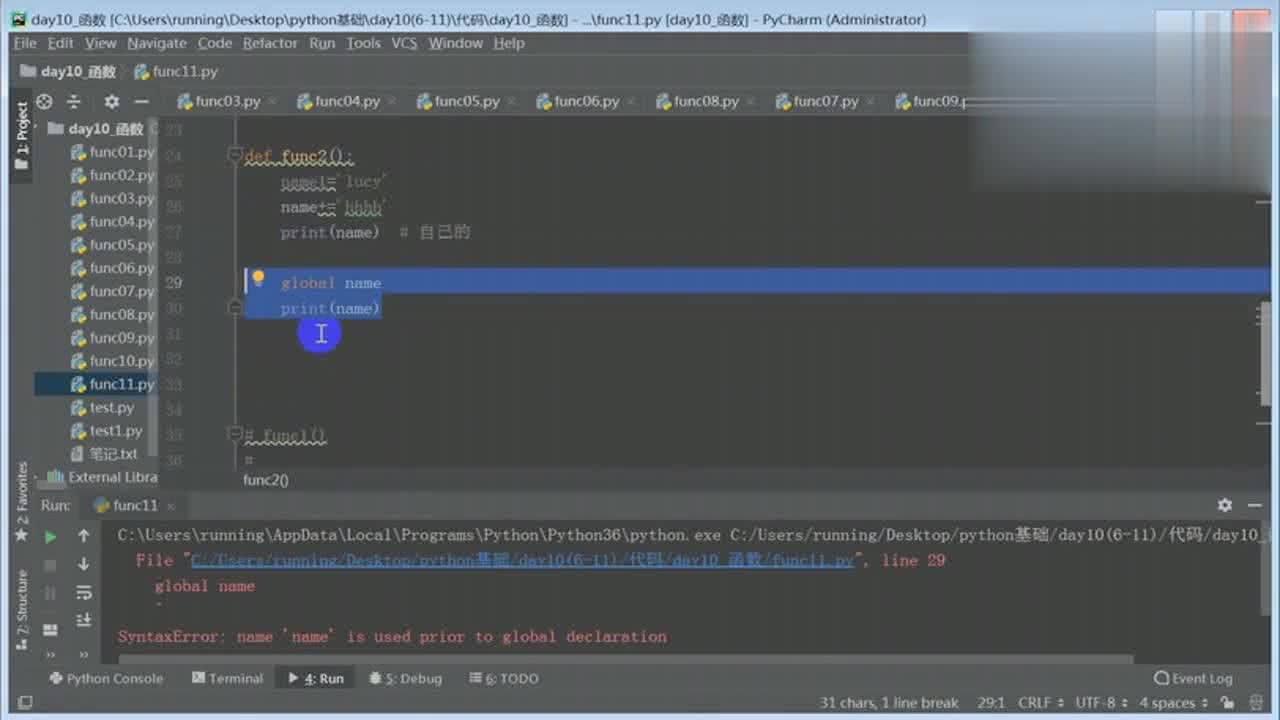Click the scroll-from-source target icon in Project panel

(44, 101)
